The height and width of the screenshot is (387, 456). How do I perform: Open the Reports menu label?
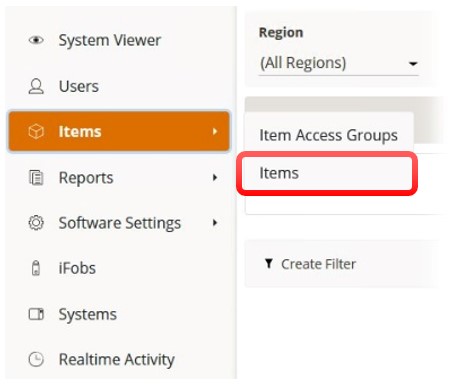click(x=86, y=177)
